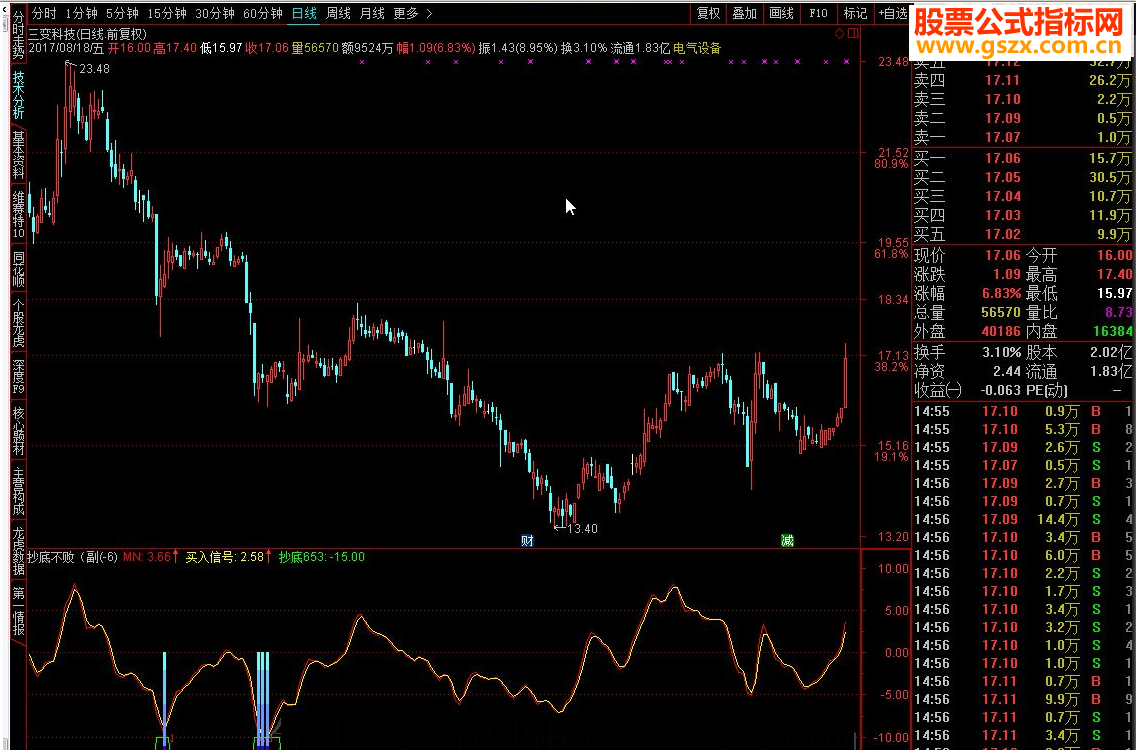Switch to 月线 monthly chart
This screenshot has height=750, width=1136.
(x=372, y=13)
